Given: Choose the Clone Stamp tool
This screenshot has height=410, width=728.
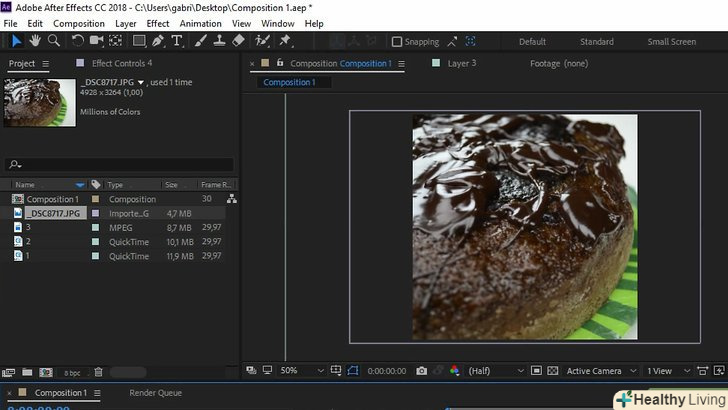Looking at the screenshot, I should tap(219, 41).
